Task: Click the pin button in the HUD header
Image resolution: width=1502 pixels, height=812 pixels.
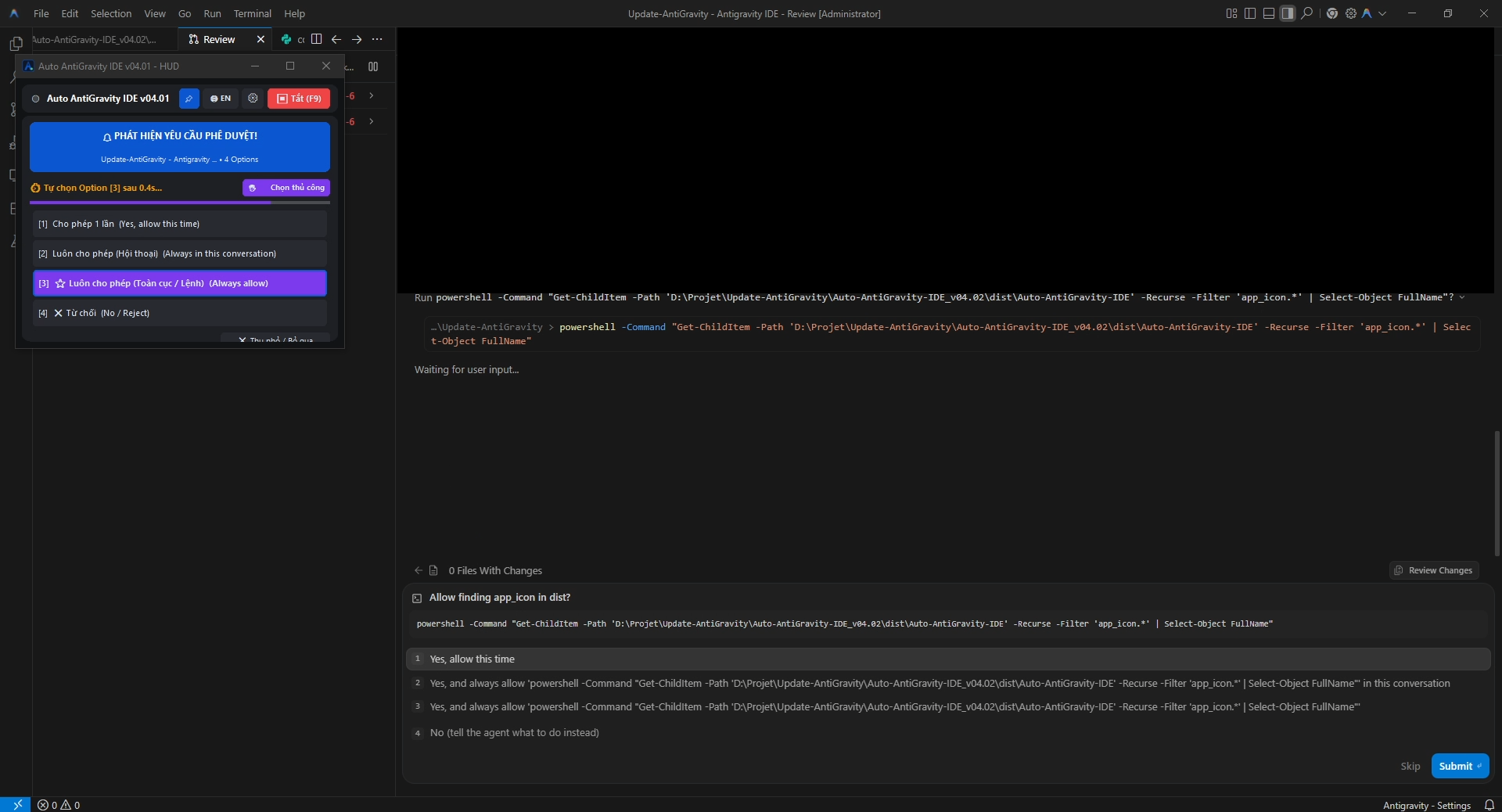Action: tap(189, 99)
